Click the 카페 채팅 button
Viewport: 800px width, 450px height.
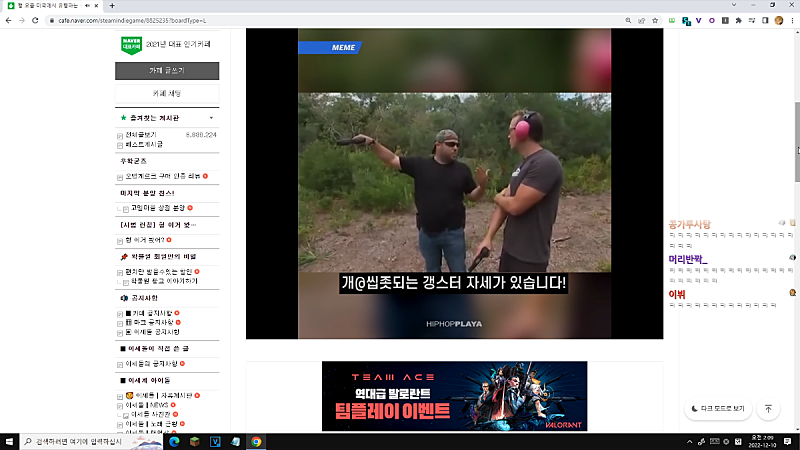pos(167,93)
